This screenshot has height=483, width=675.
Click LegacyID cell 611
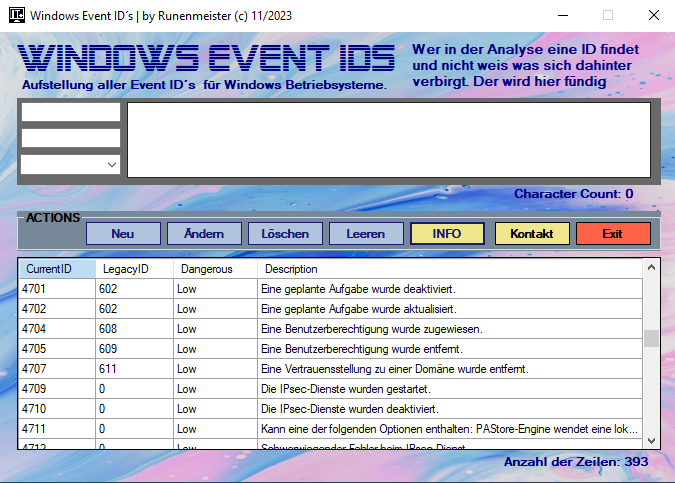pos(134,369)
